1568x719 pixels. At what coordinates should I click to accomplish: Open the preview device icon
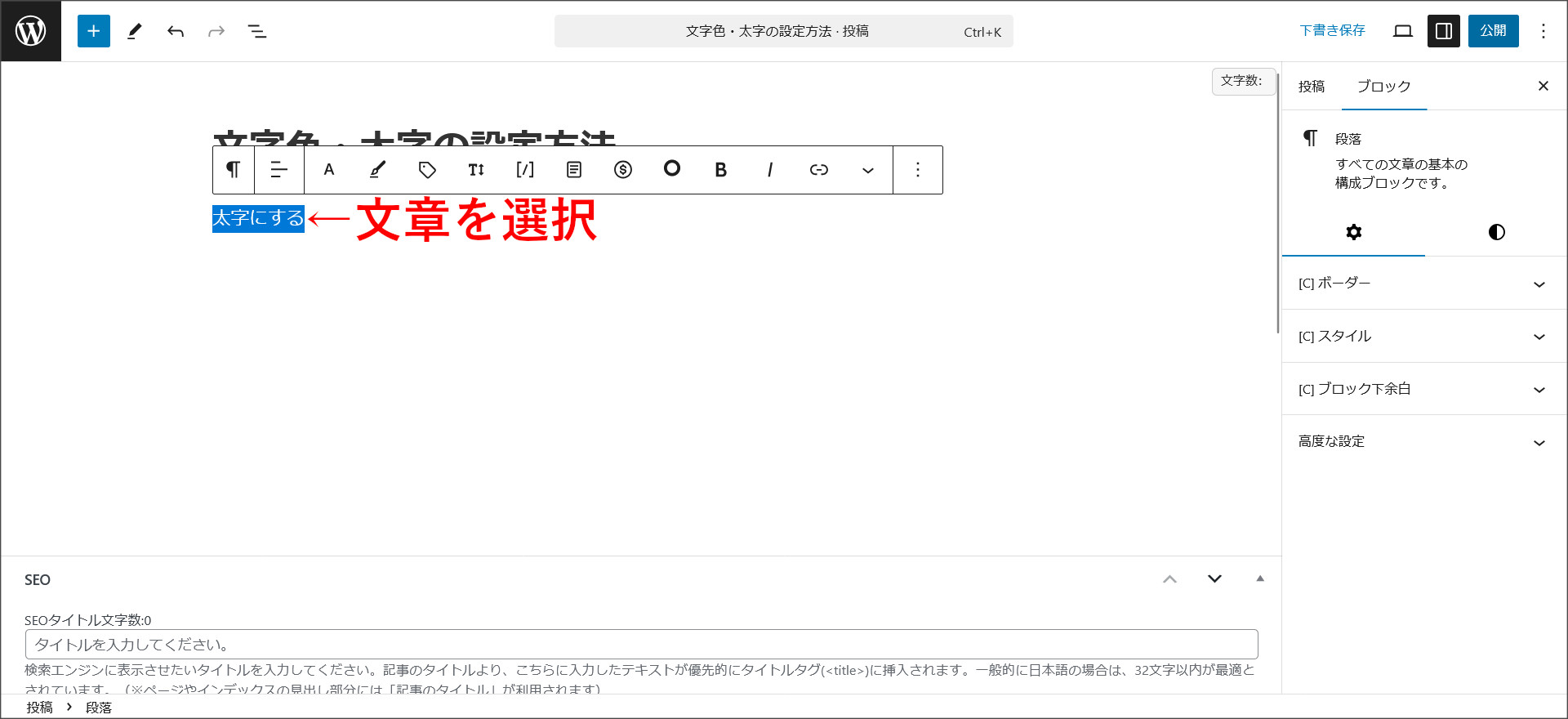coord(1403,31)
